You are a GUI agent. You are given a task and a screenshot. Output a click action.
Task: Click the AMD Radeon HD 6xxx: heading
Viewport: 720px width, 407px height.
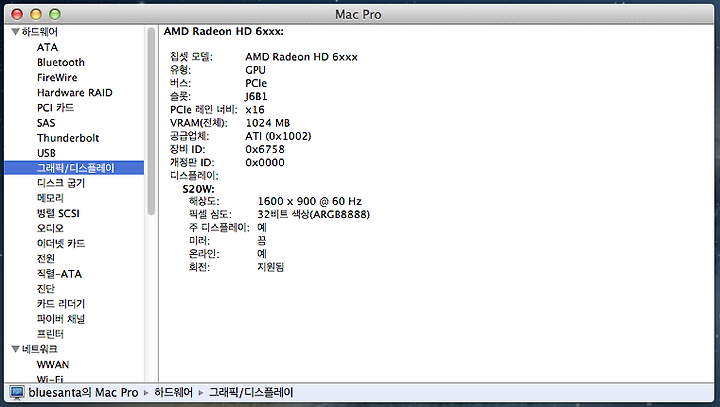pos(224,31)
